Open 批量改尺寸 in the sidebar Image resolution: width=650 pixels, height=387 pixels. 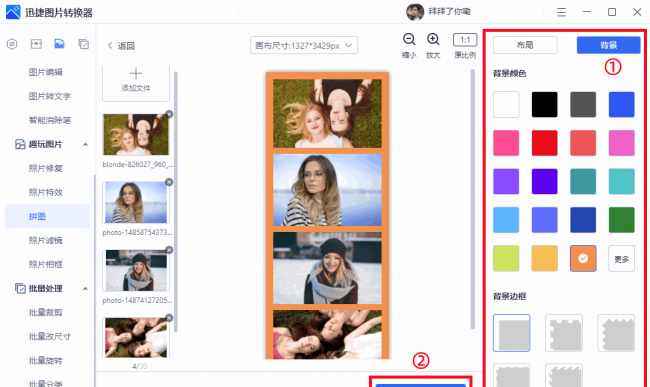50,336
